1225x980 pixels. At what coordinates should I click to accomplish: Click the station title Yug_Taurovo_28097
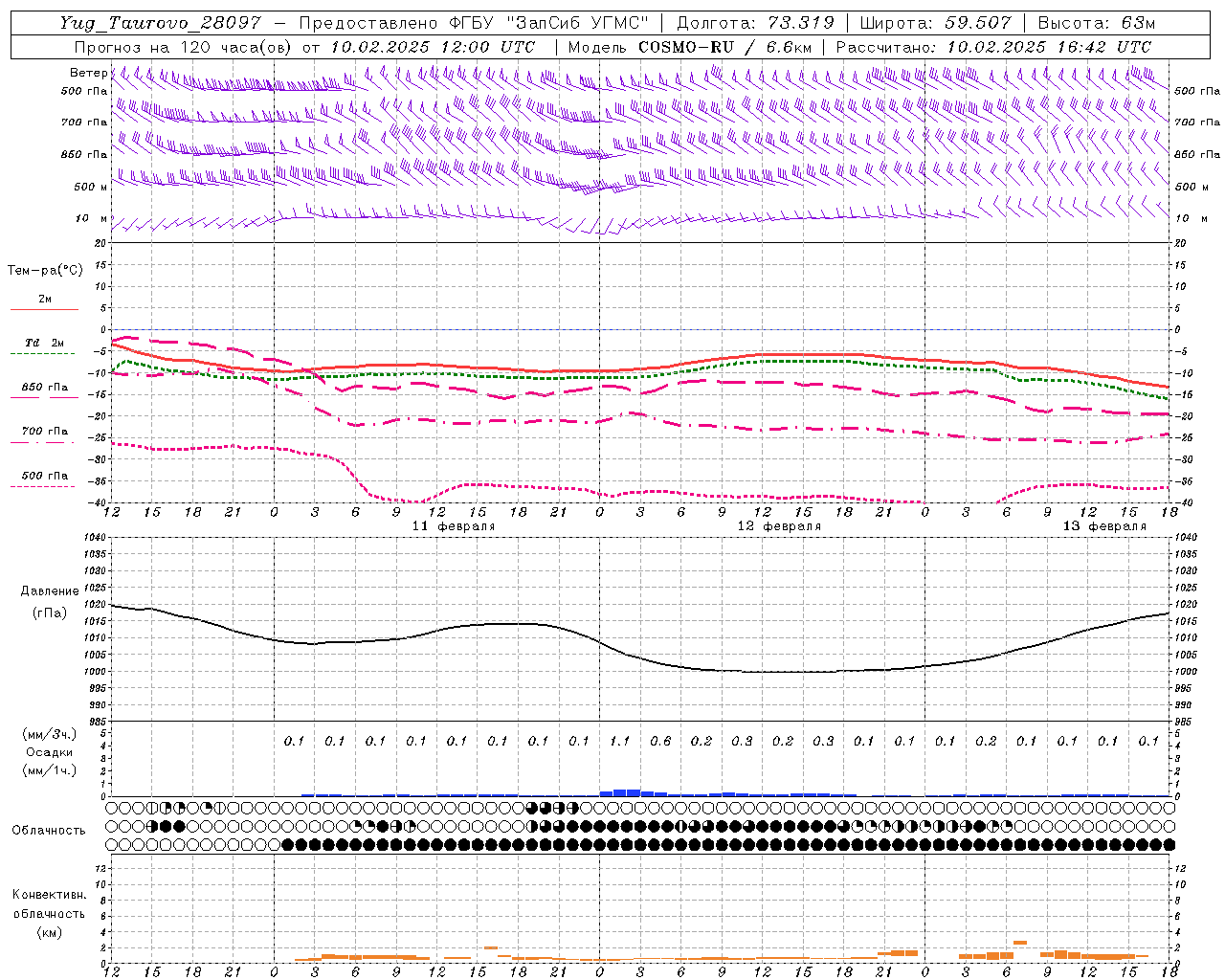pyautogui.click(x=160, y=23)
